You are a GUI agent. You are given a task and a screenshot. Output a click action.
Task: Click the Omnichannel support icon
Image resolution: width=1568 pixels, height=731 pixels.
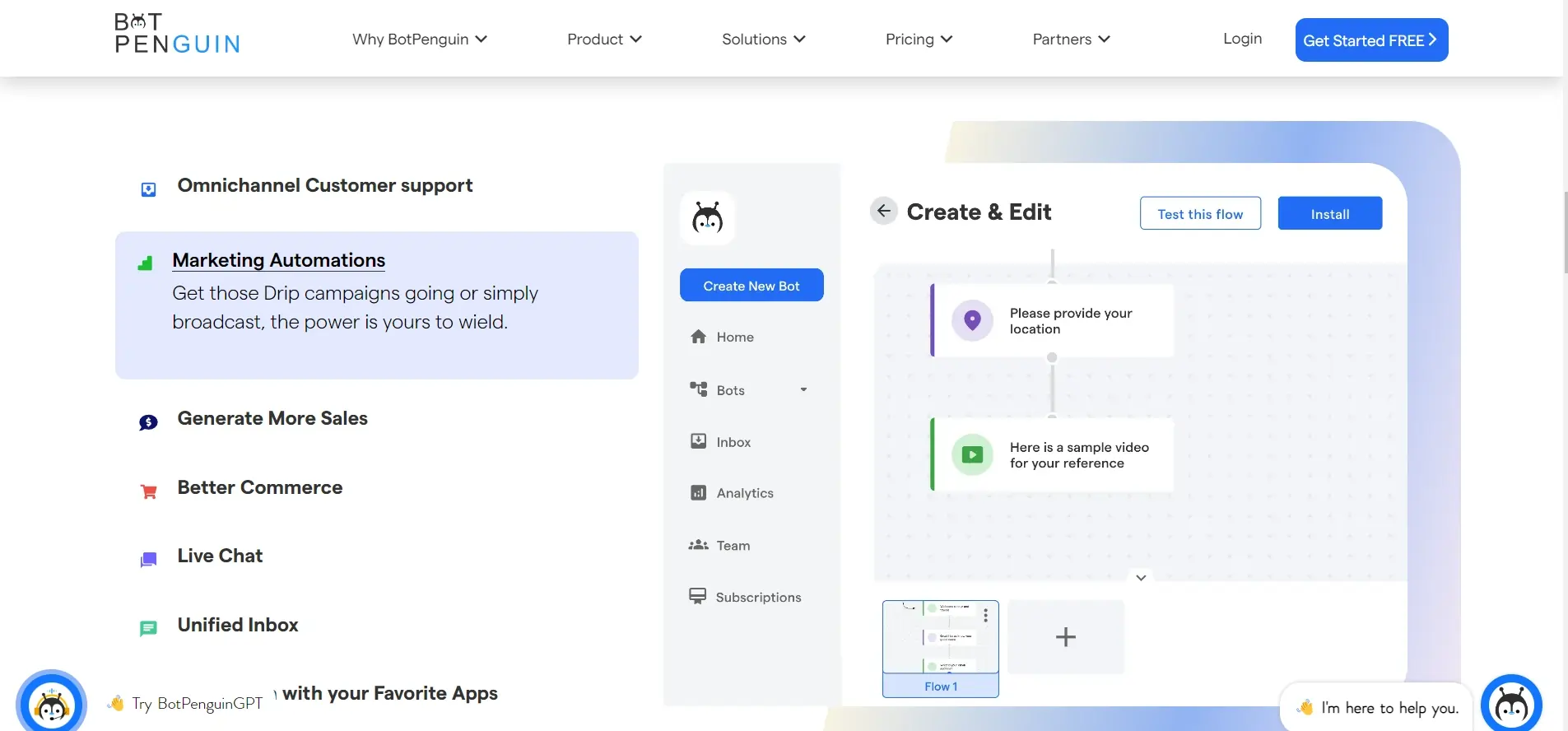[148, 189]
